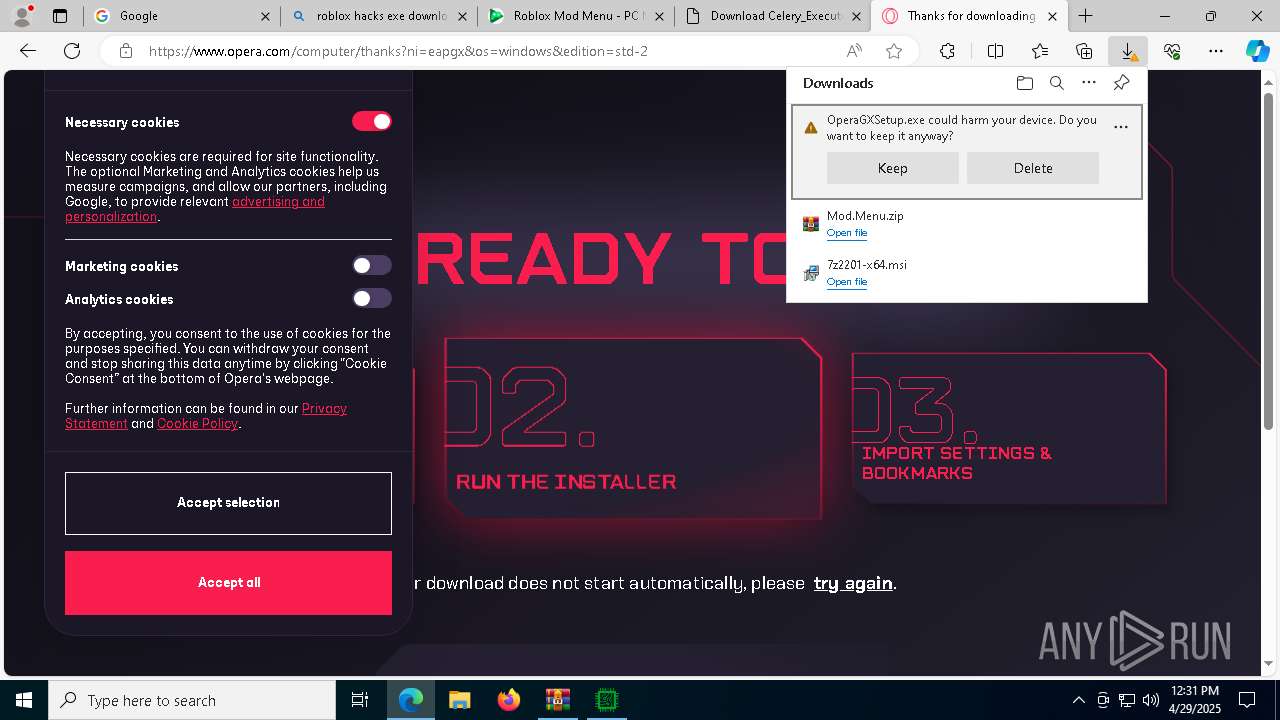The height and width of the screenshot is (720, 1280).
Task: Open a new browser tab
Action: [1085, 16]
